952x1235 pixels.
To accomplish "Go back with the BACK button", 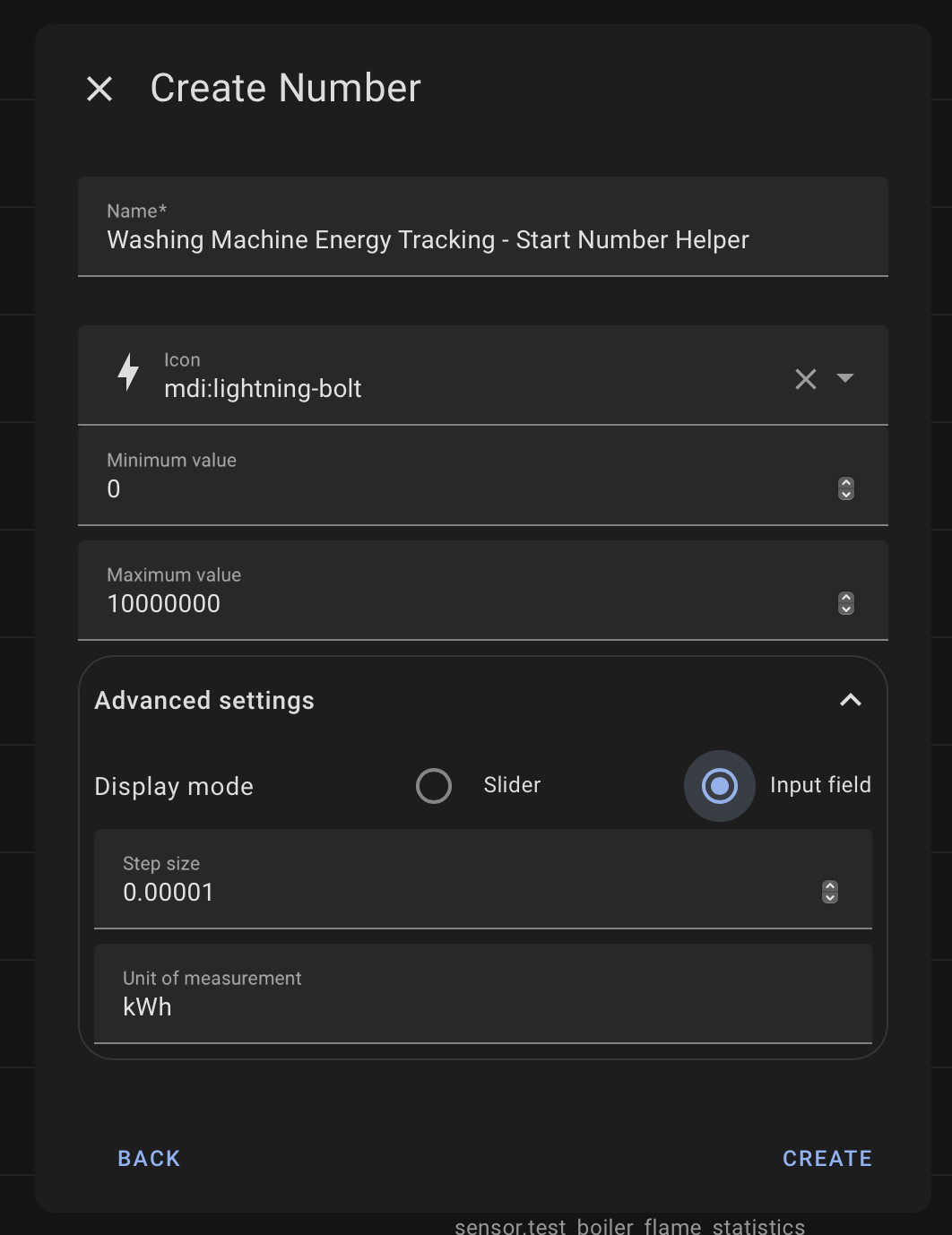I will pos(149,1159).
